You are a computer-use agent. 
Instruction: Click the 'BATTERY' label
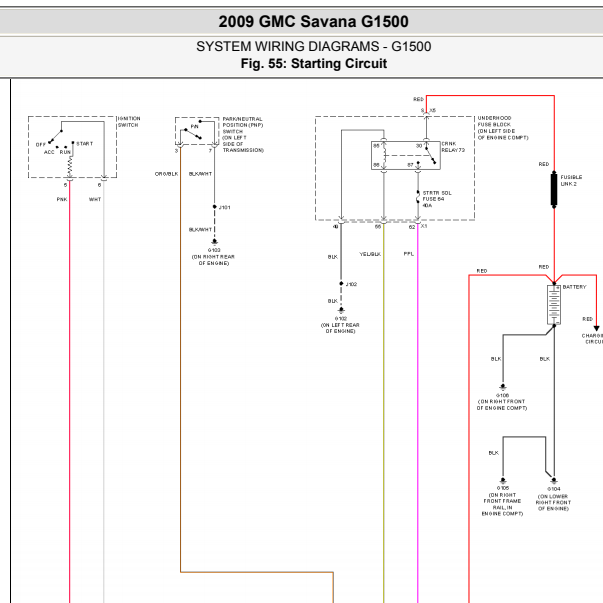click(x=574, y=287)
